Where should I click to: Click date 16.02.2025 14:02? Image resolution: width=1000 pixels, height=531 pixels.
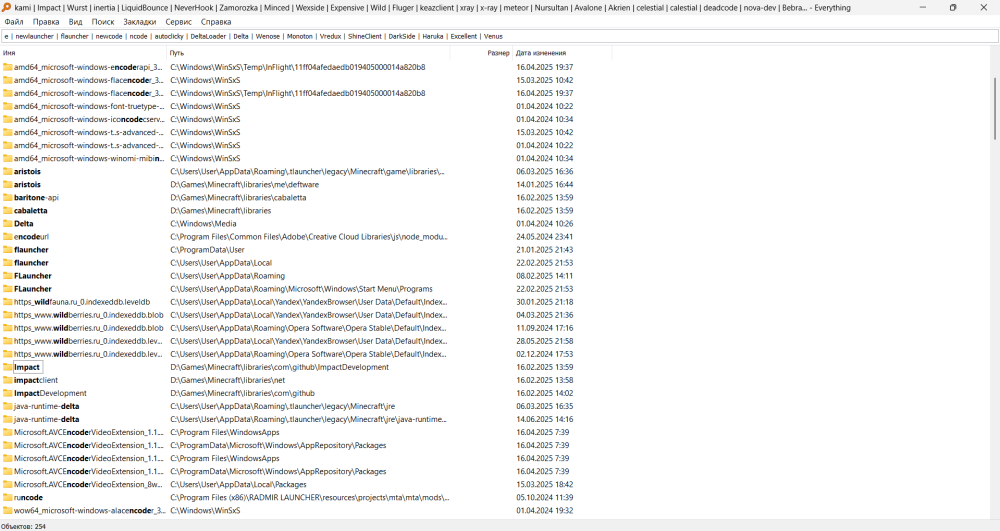coord(545,393)
